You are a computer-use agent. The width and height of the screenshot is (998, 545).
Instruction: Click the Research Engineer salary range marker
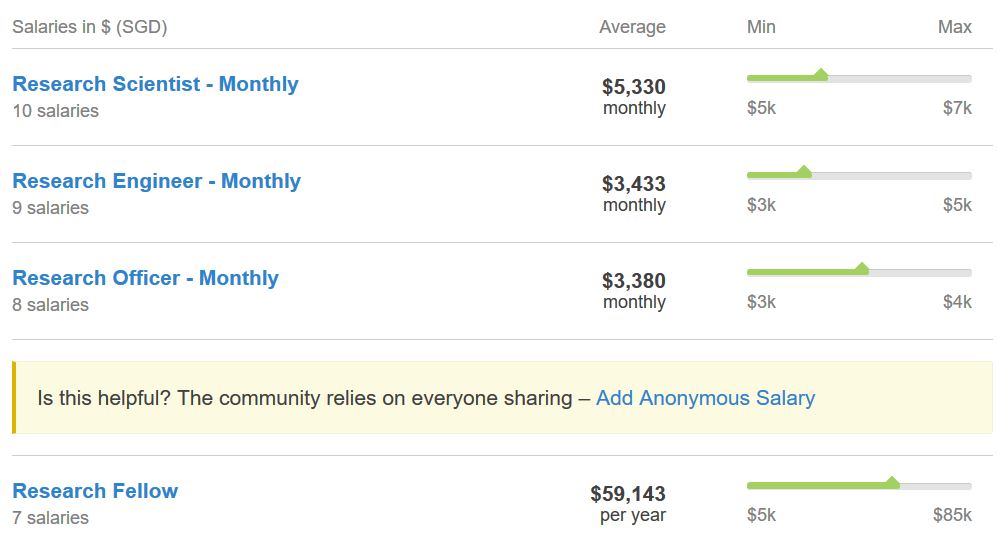pyautogui.click(x=804, y=172)
